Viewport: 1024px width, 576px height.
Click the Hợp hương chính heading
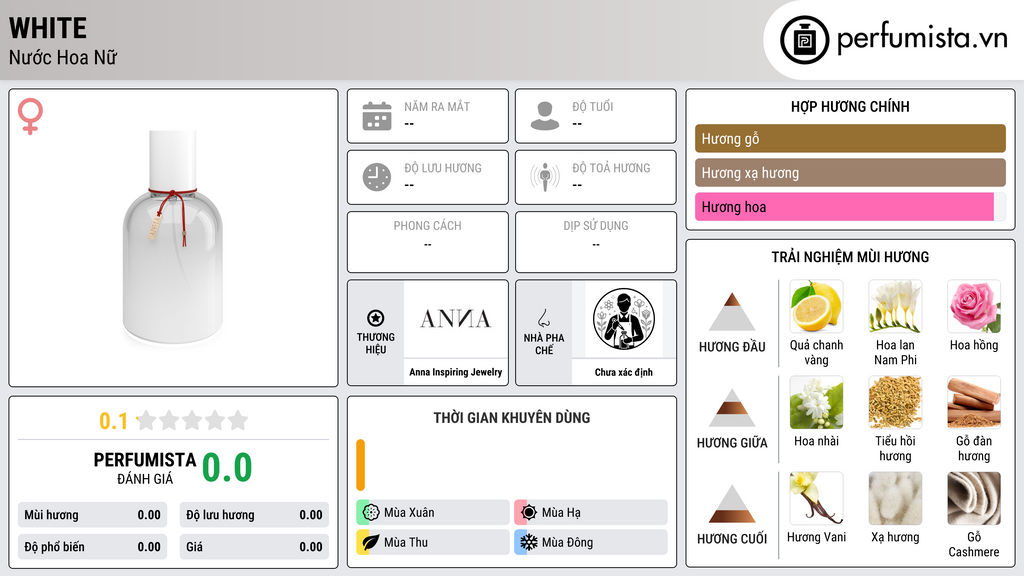[850, 106]
